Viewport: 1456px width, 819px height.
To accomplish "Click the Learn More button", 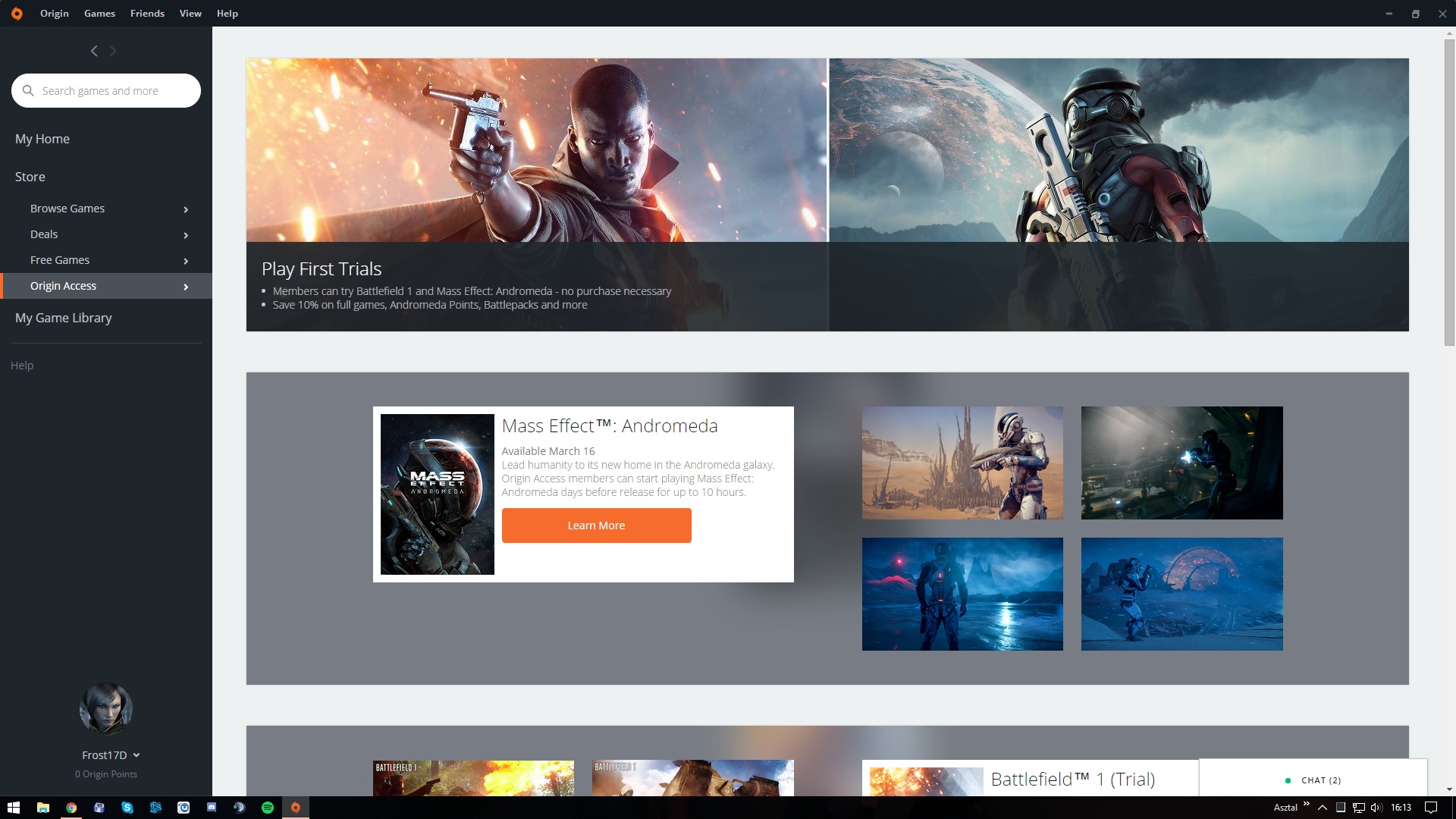I will point(596,526).
